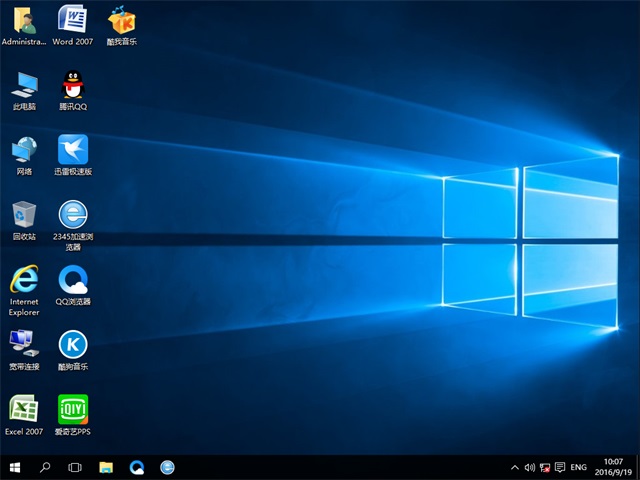Select the 迅雷极速版 desktop icon
The height and width of the screenshot is (480, 640).
coord(72,150)
